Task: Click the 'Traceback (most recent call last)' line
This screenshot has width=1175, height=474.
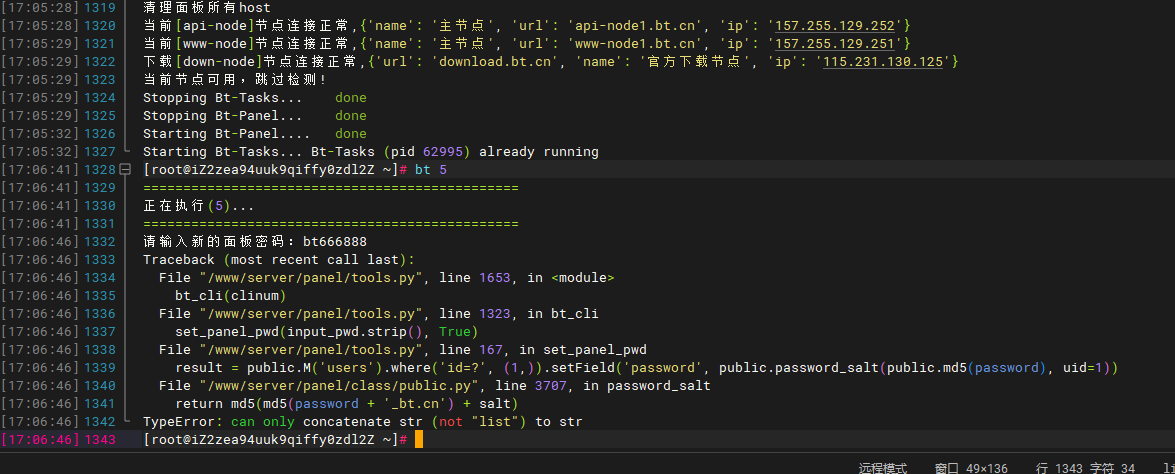Action: [278, 260]
